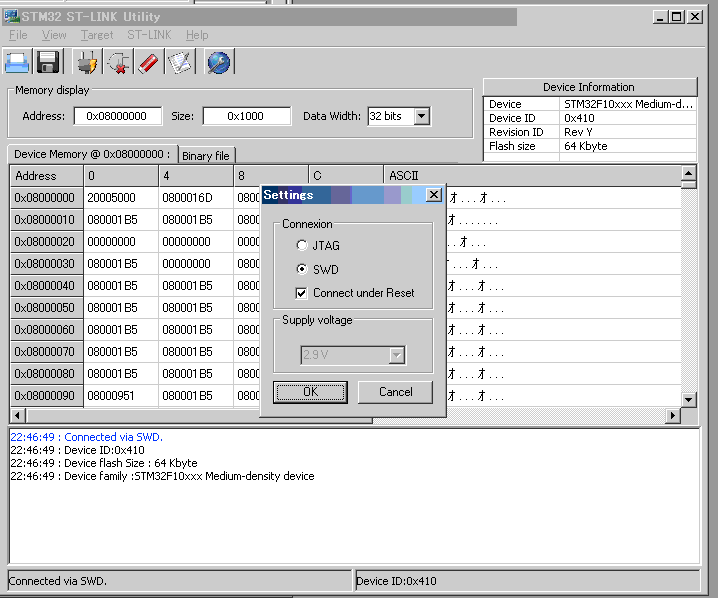
Task: Click the memory table scroll up arrow
Action: tap(689, 173)
